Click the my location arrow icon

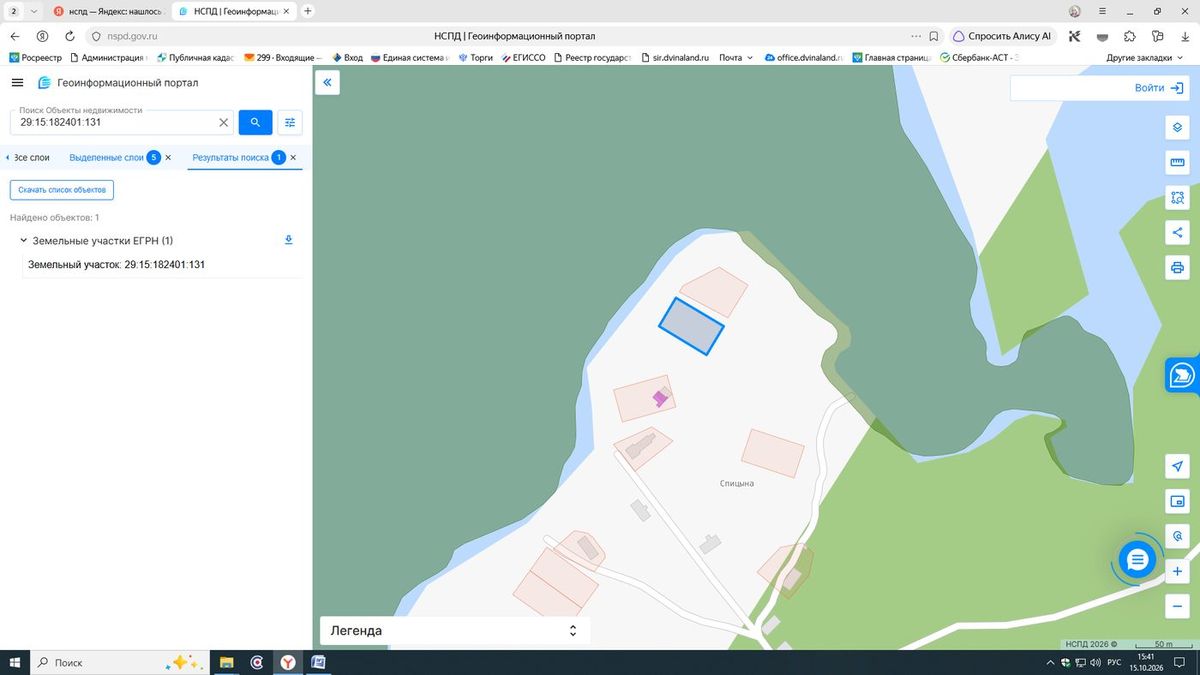tap(1177, 467)
